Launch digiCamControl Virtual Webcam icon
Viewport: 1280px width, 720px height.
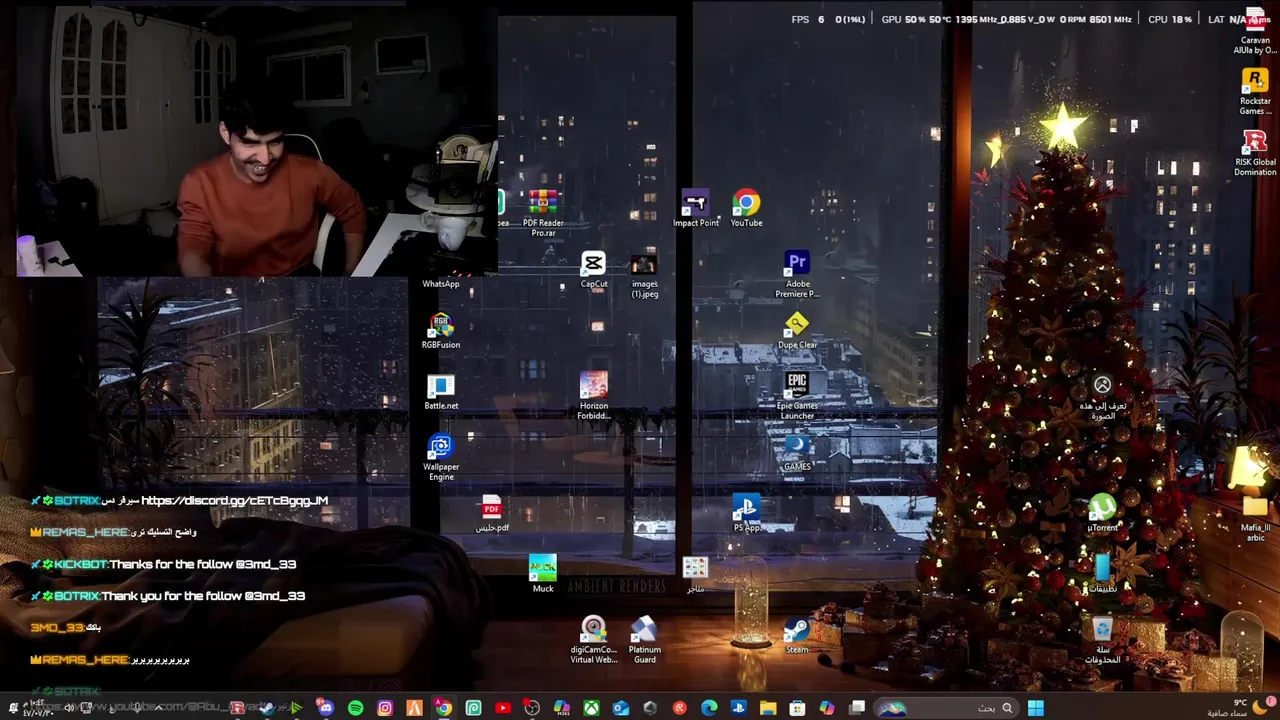[594, 641]
